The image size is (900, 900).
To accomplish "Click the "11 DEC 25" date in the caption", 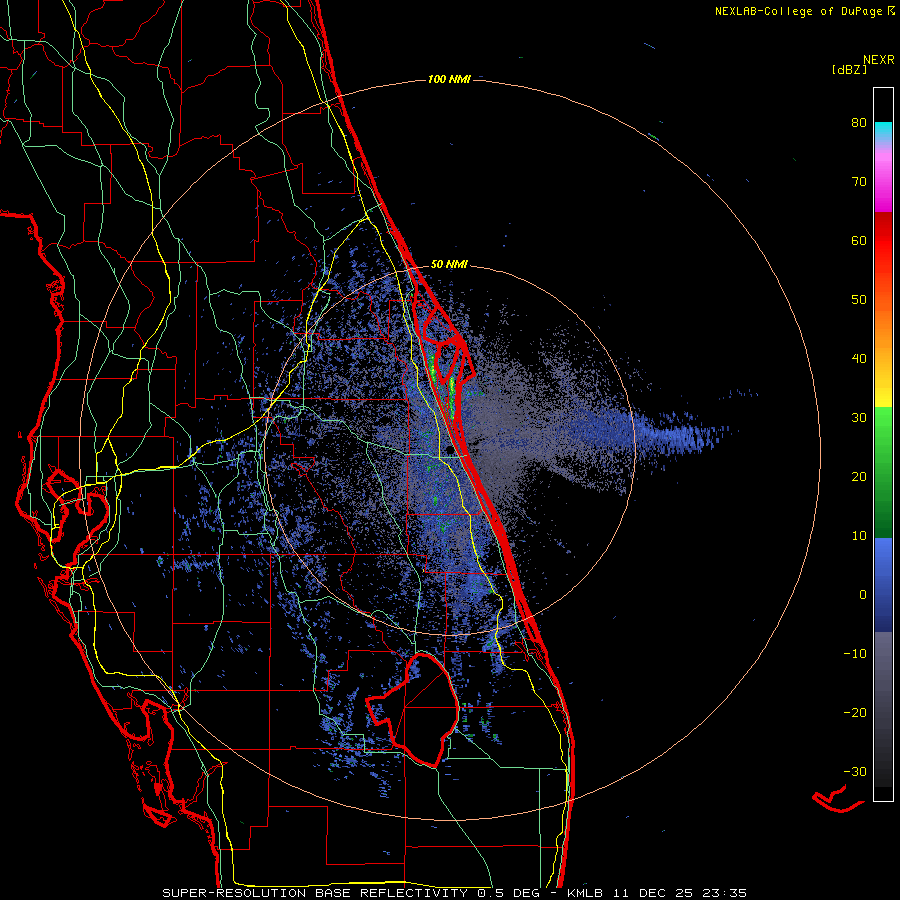I will tap(651, 893).
